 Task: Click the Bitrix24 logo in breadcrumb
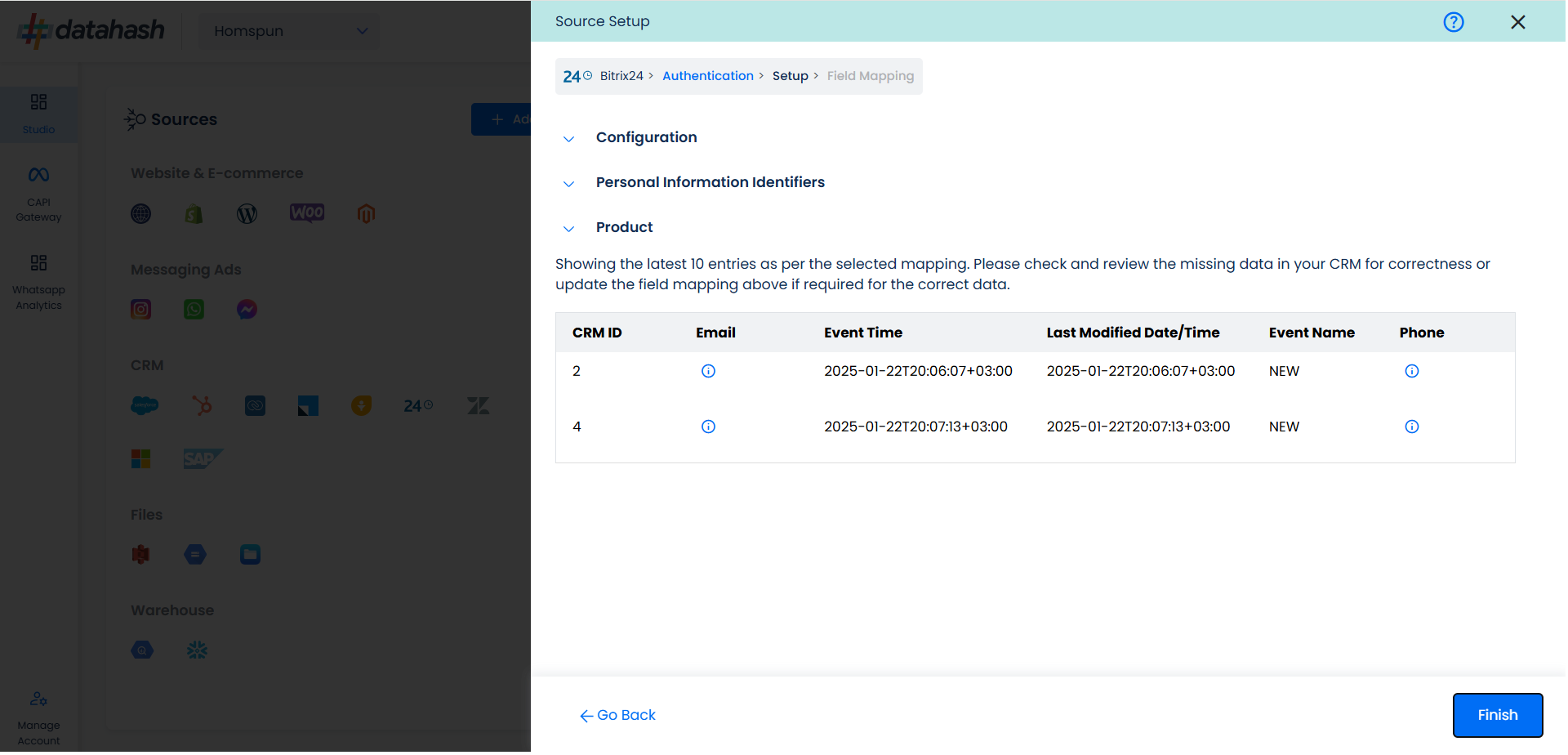[577, 76]
